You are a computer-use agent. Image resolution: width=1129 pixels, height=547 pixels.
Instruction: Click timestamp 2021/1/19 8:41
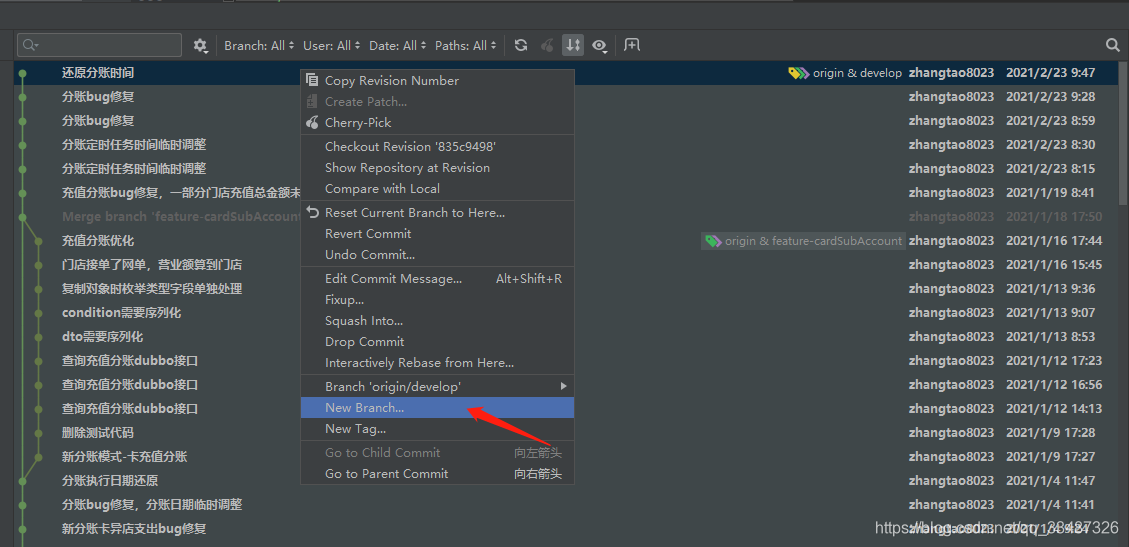(1050, 193)
